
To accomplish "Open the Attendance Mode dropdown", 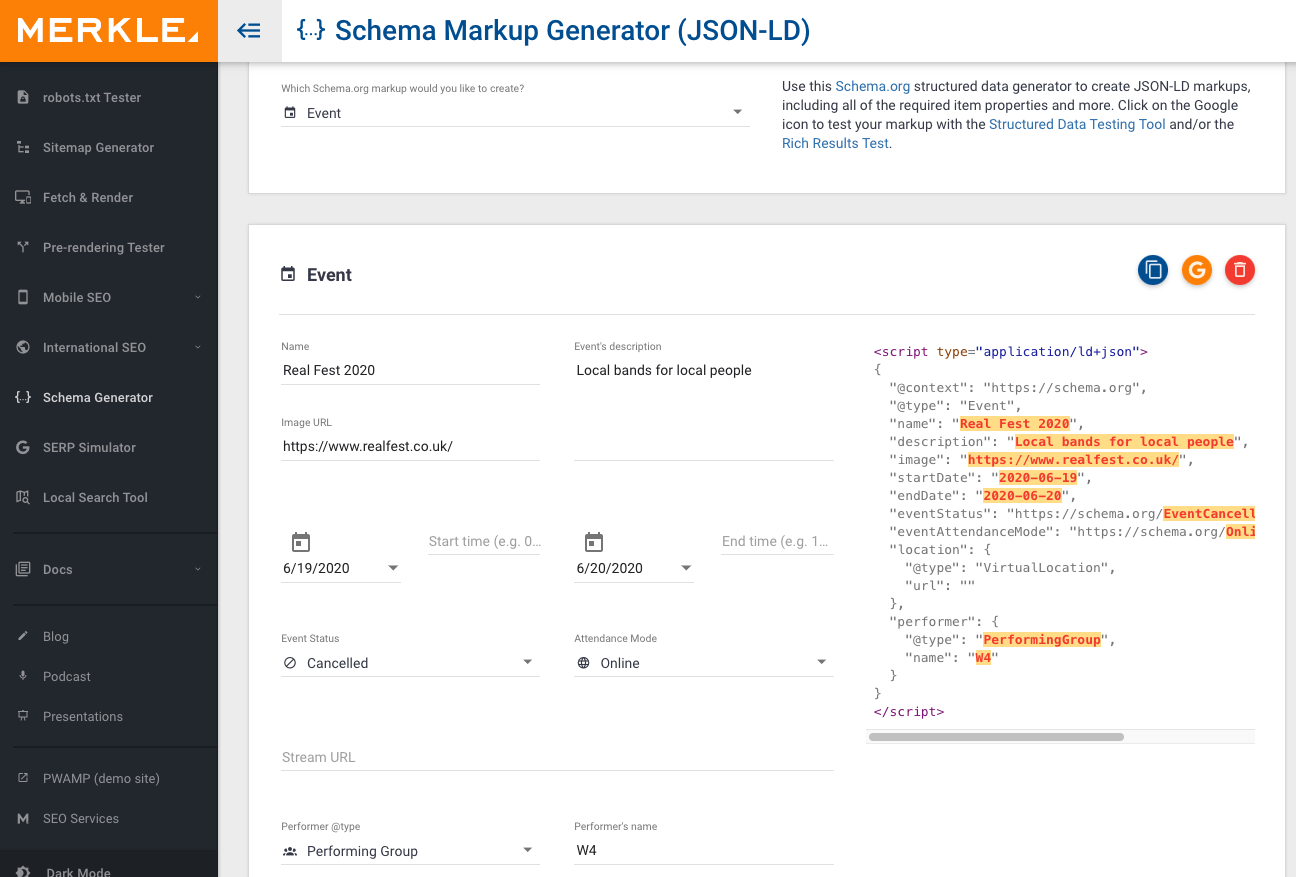I will [x=703, y=663].
